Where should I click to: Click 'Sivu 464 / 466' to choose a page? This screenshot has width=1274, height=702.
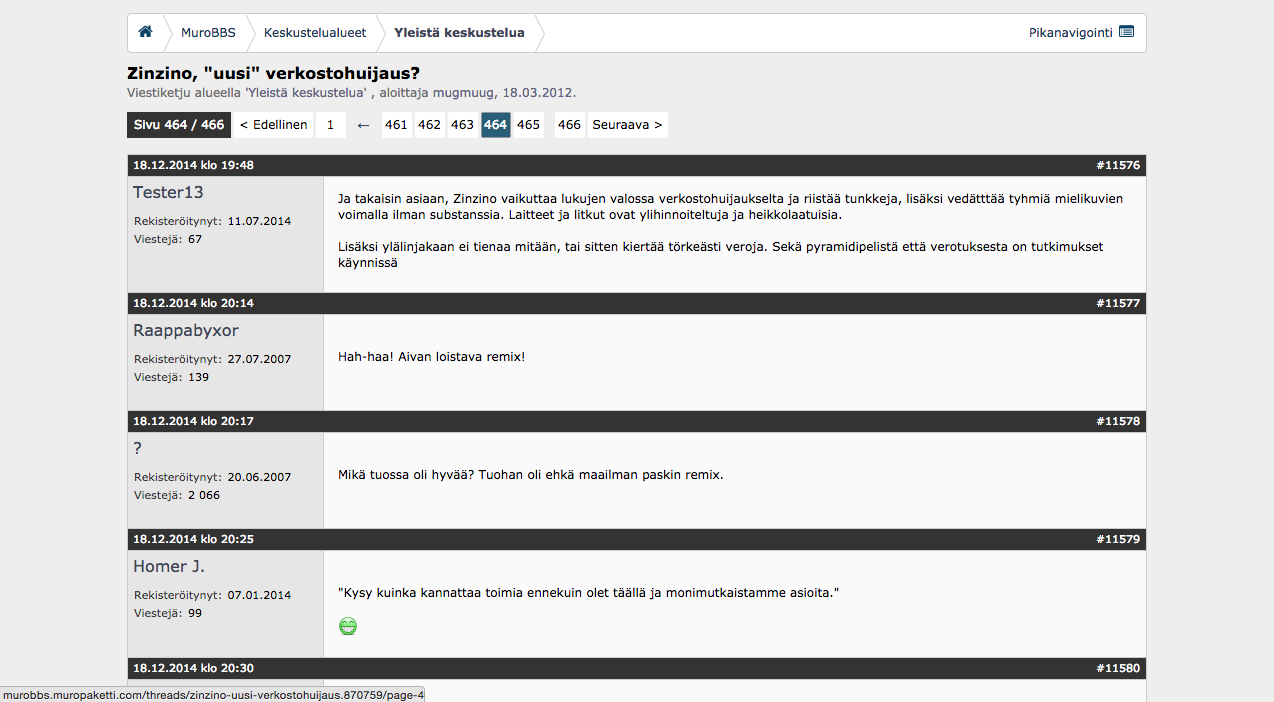pyautogui.click(x=178, y=124)
